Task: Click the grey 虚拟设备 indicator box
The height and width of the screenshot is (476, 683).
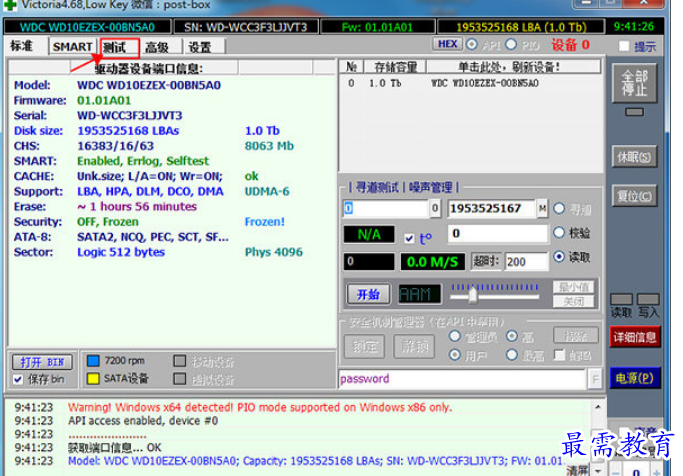Action: [x=179, y=379]
